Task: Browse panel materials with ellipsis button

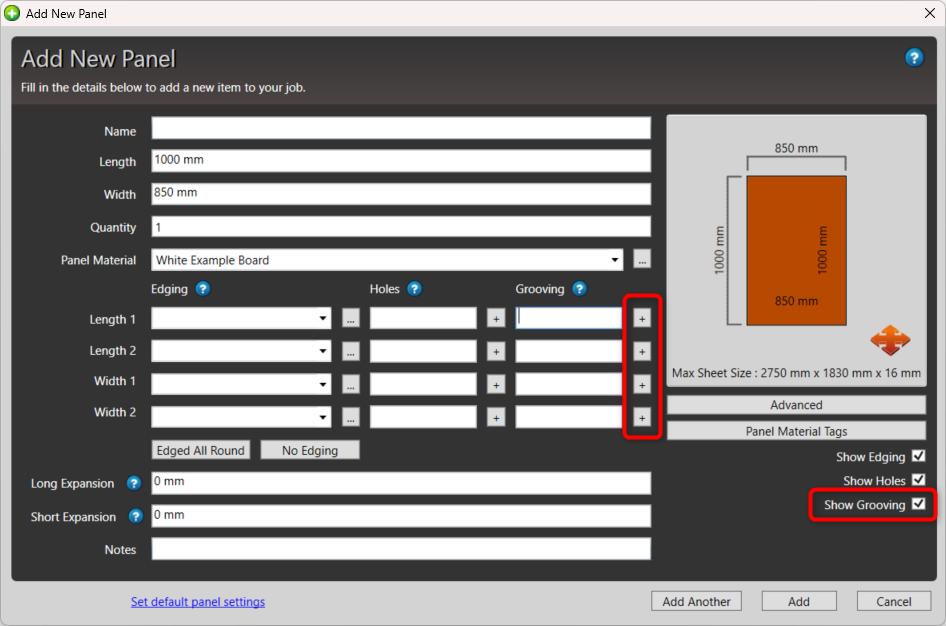Action: click(642, 260)
